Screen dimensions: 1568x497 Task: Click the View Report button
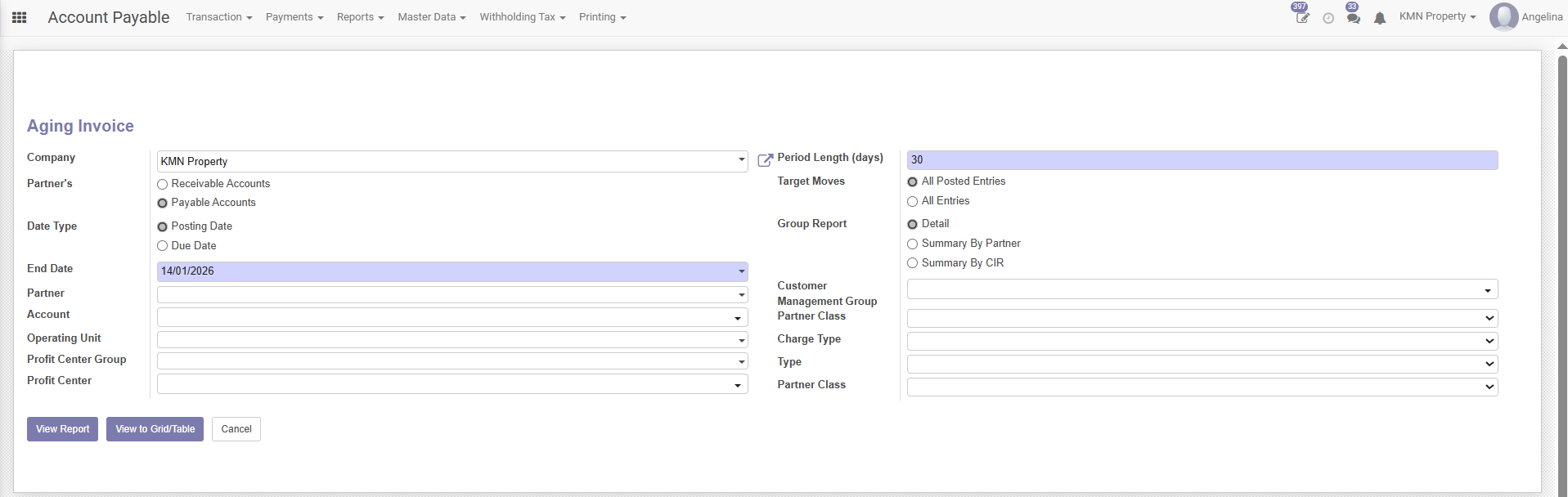[x=62, y=429]
